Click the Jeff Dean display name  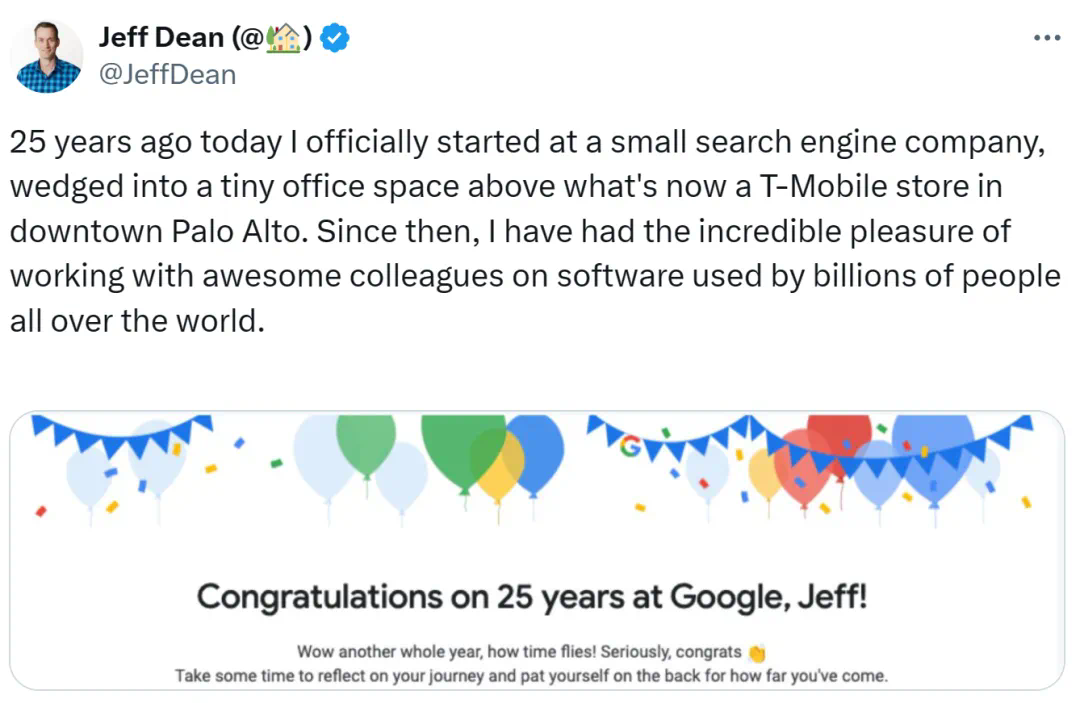coord(160,39)
